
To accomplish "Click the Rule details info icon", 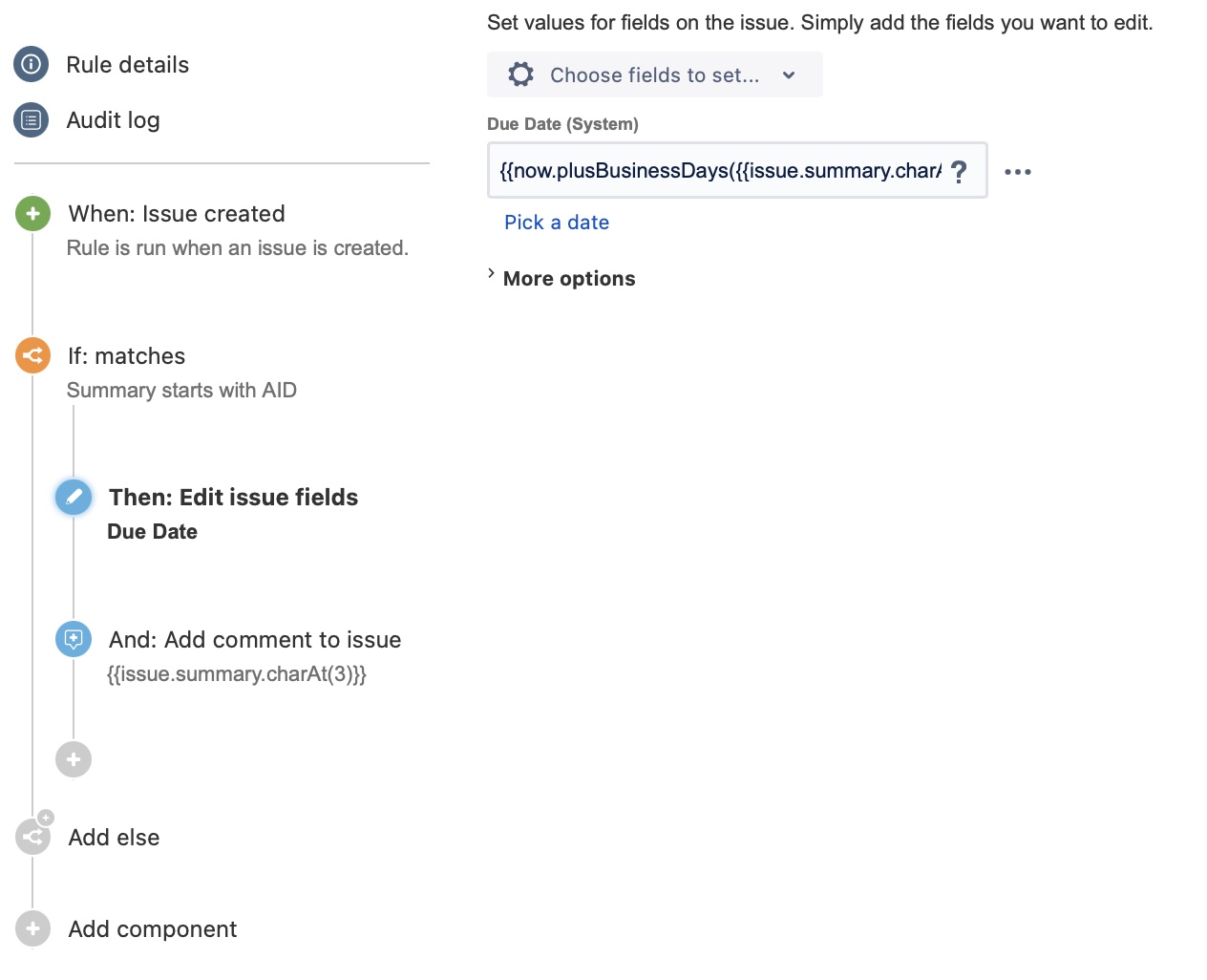I will click(x=32, y=64).
